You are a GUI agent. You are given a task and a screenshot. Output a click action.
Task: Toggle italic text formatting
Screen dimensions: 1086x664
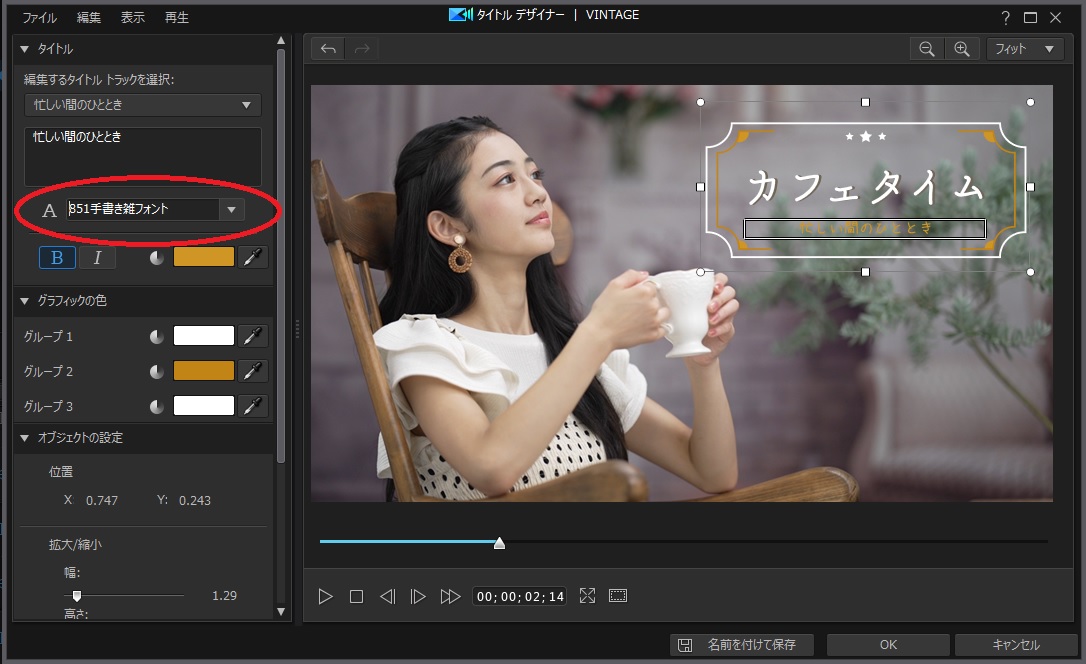[97, 257]
